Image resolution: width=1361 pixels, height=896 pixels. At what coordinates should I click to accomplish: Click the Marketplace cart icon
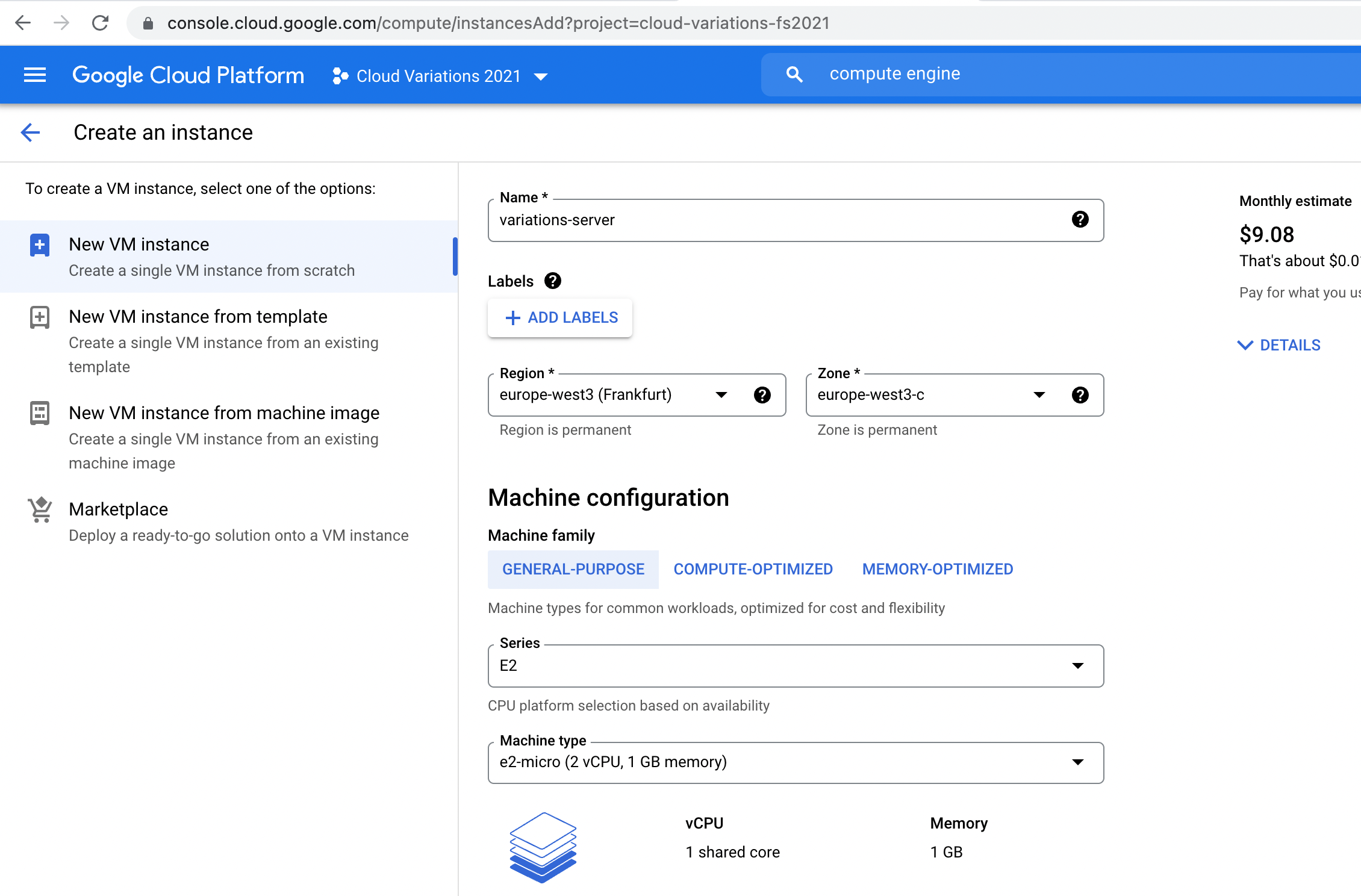coord(40,510)
